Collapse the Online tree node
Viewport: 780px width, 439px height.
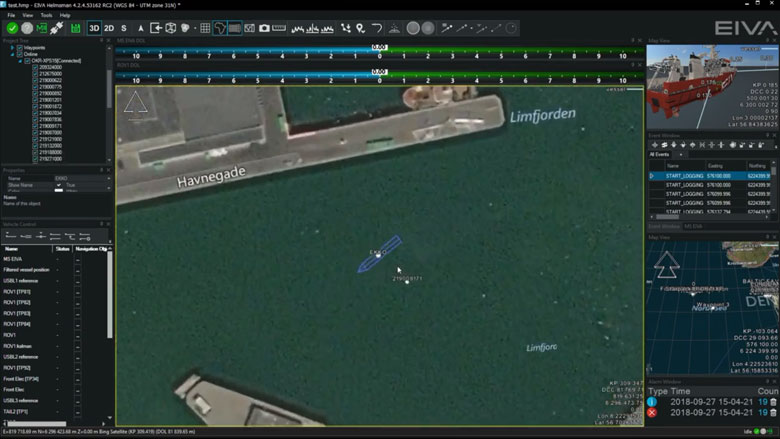(11, 55)
